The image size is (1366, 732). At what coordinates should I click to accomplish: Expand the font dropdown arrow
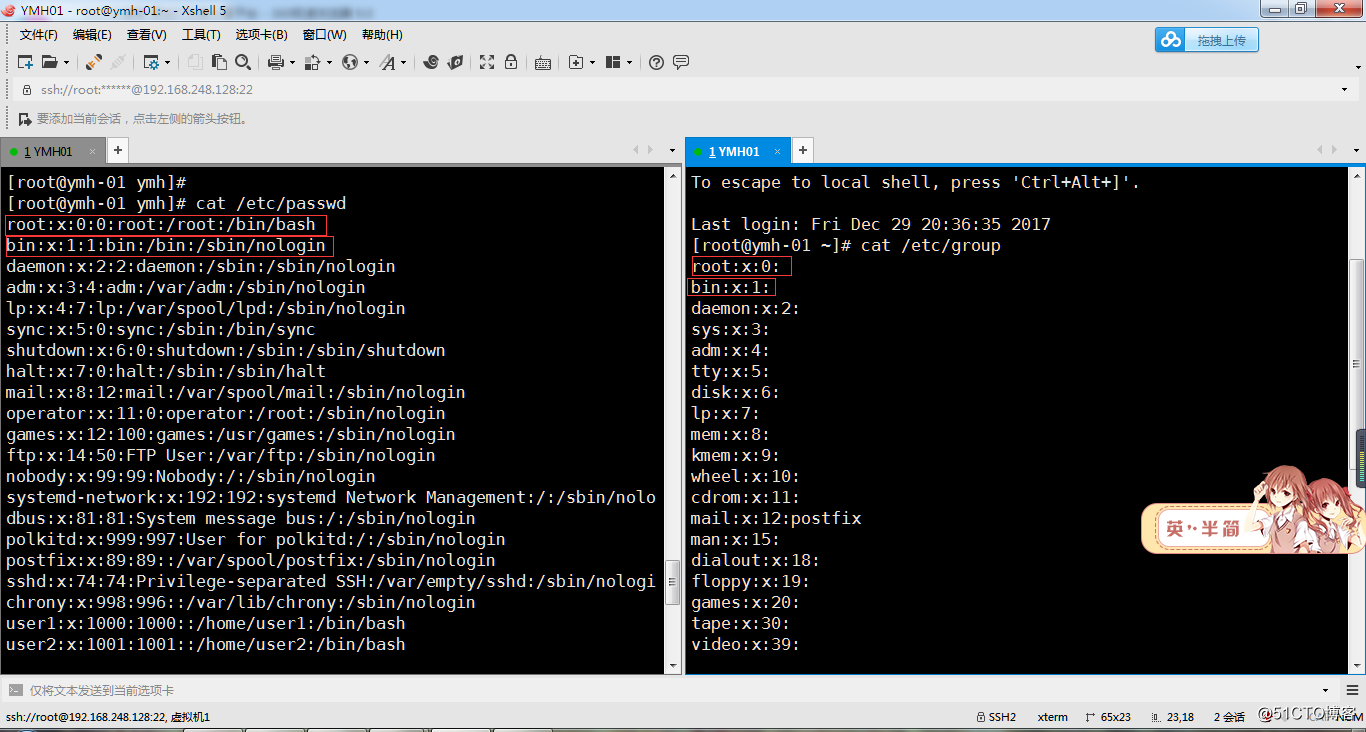(x=403, y=62)
